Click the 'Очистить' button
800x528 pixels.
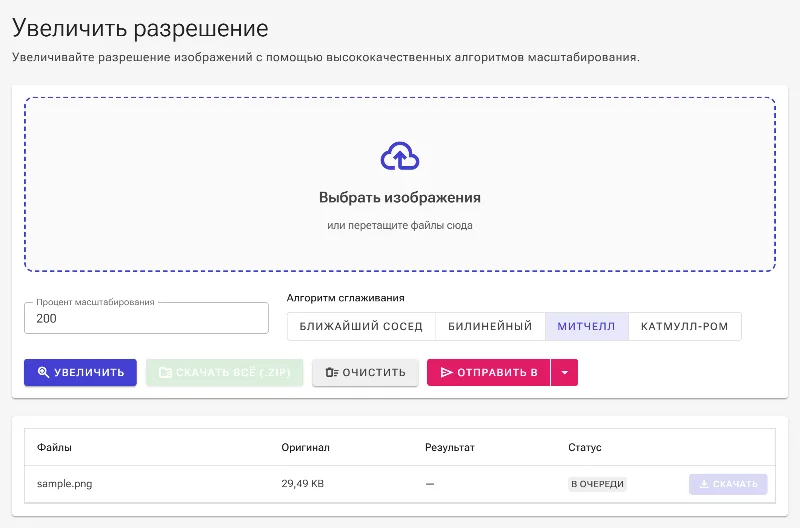tap(365, 372)
